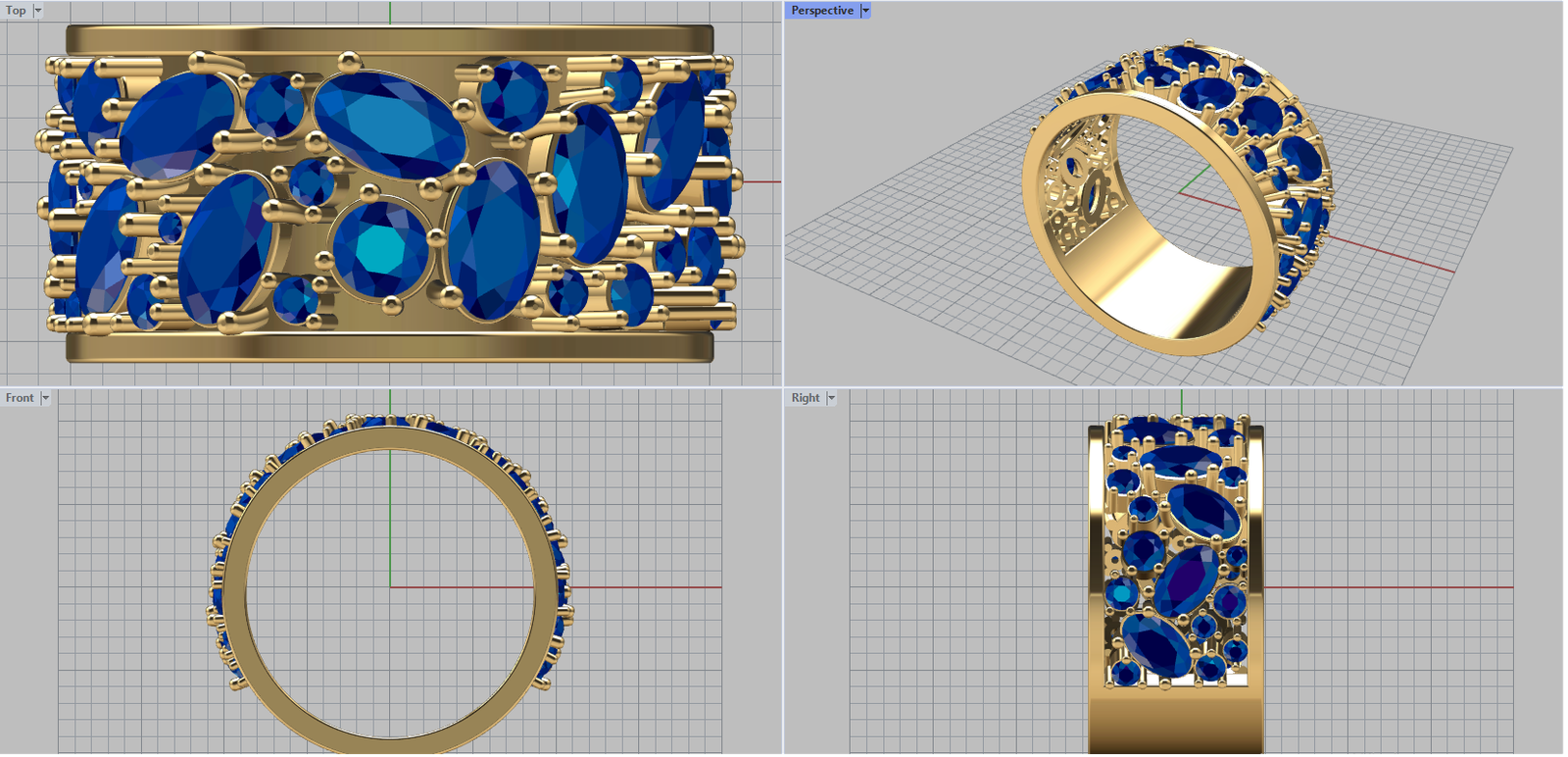This screenshot has height=757, width=1568.
Task: Click the red axis line in Right view
Action: (1392, 587)
